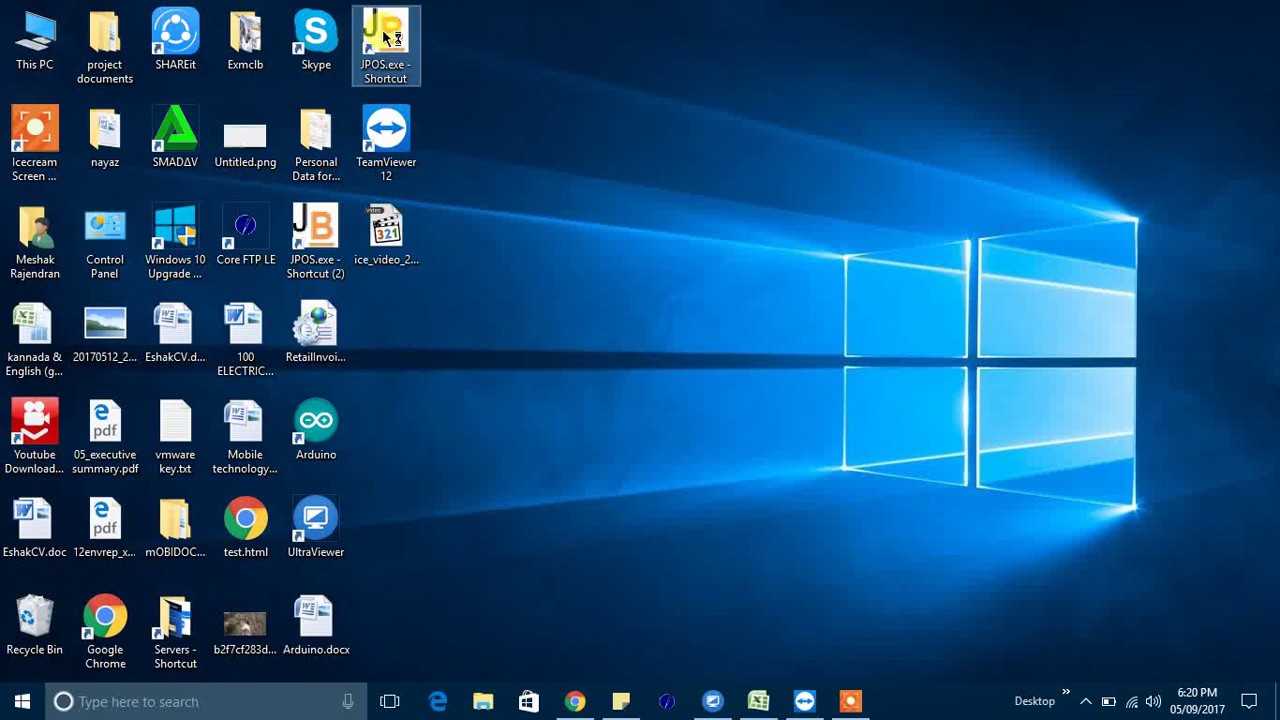
Task: Open Task View from taskbar
Action: tap(390, 701)
